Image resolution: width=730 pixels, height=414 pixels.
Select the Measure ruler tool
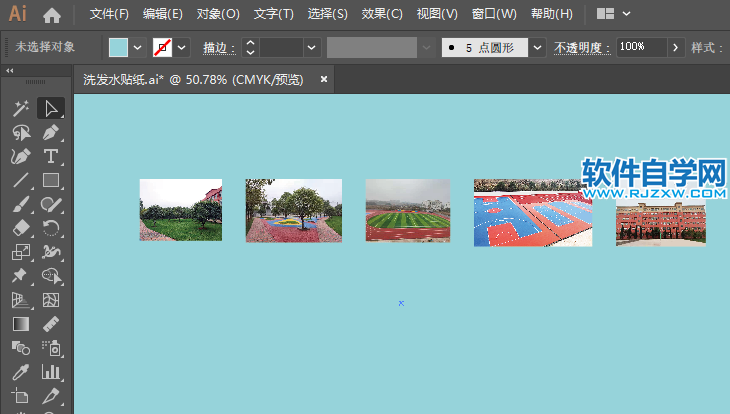click(x=51, y=324)
